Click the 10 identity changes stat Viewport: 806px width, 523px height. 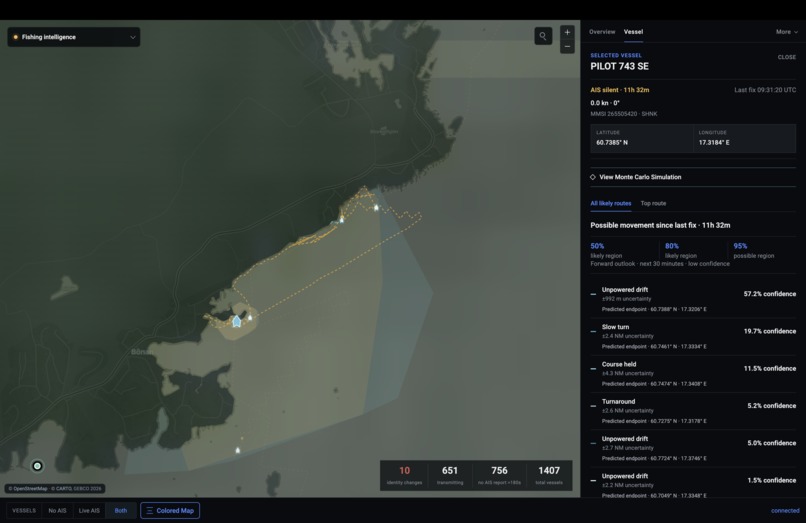(x=405, y=475)
